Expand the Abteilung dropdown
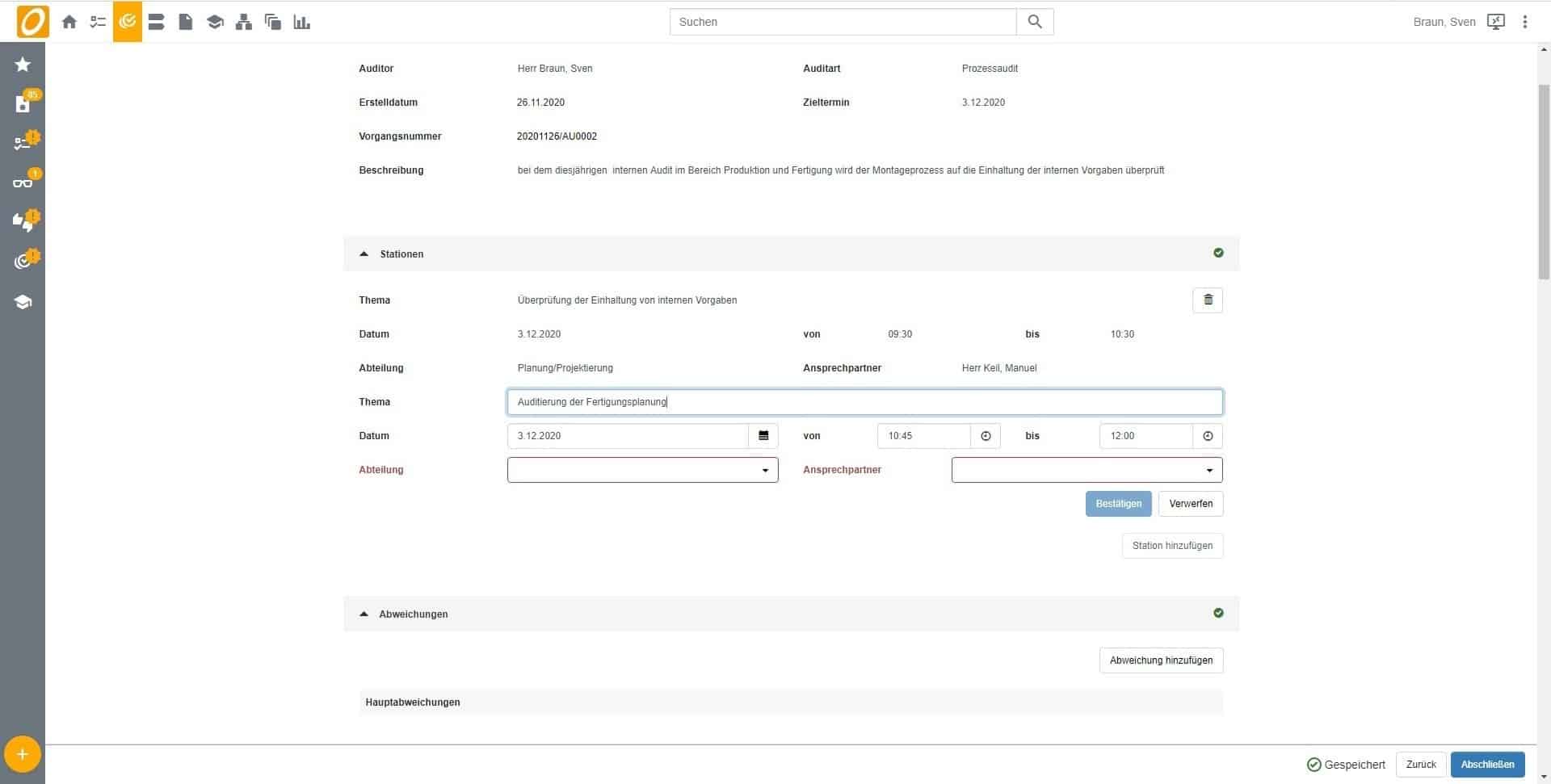This screenshot has height=784, width=1551. click(x=642, y=470)
